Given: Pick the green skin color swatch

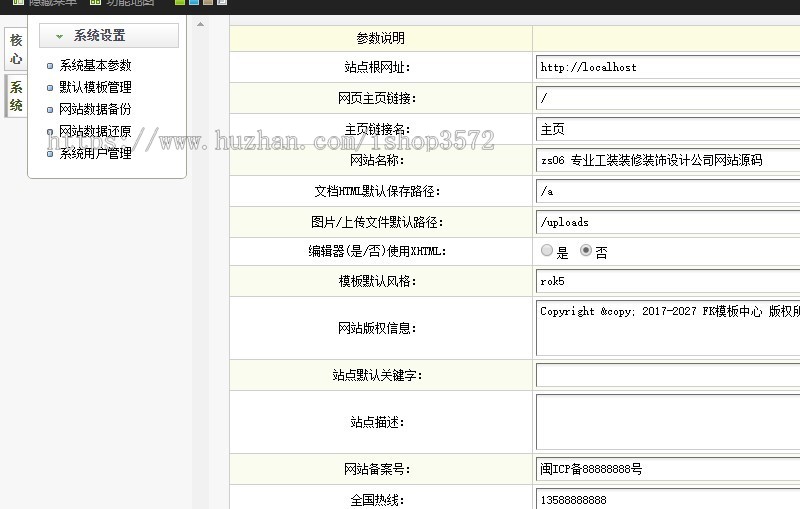Looking at the screenshot, I should point(180,2).
